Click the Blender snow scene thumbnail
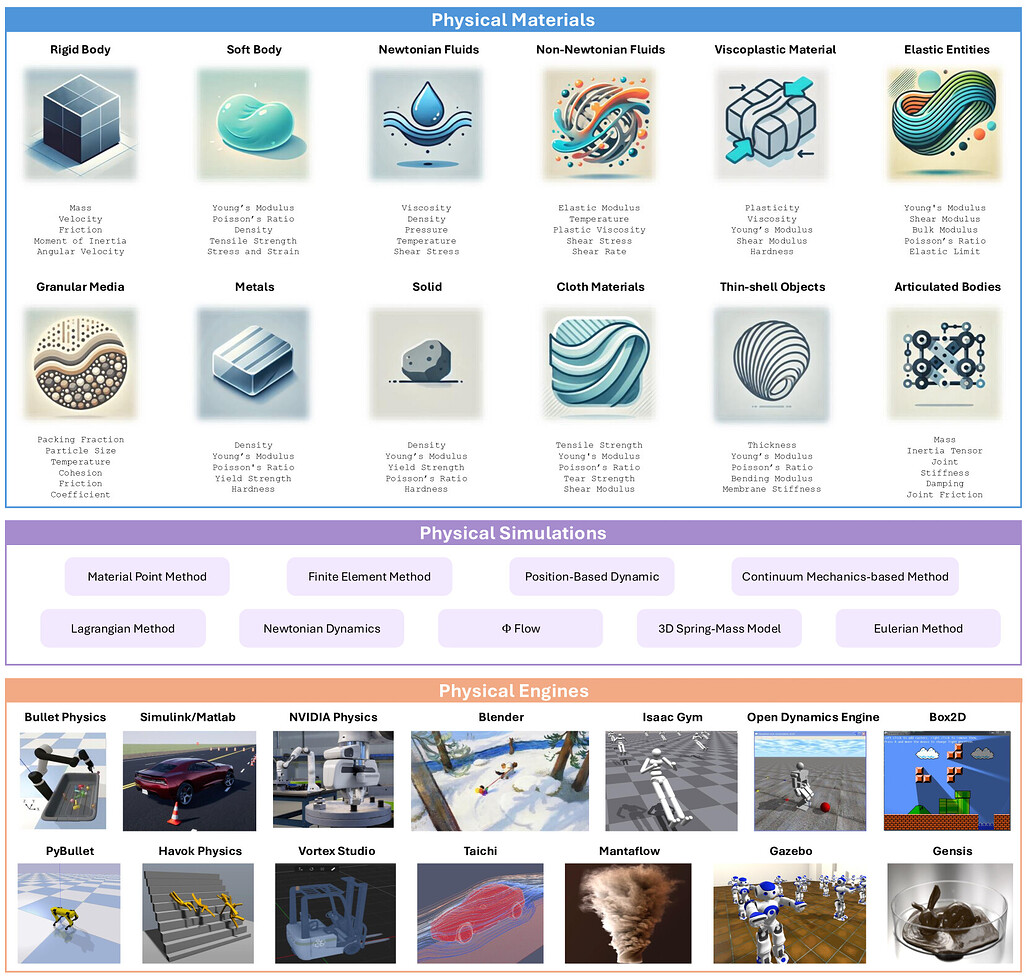 [500, 781]
